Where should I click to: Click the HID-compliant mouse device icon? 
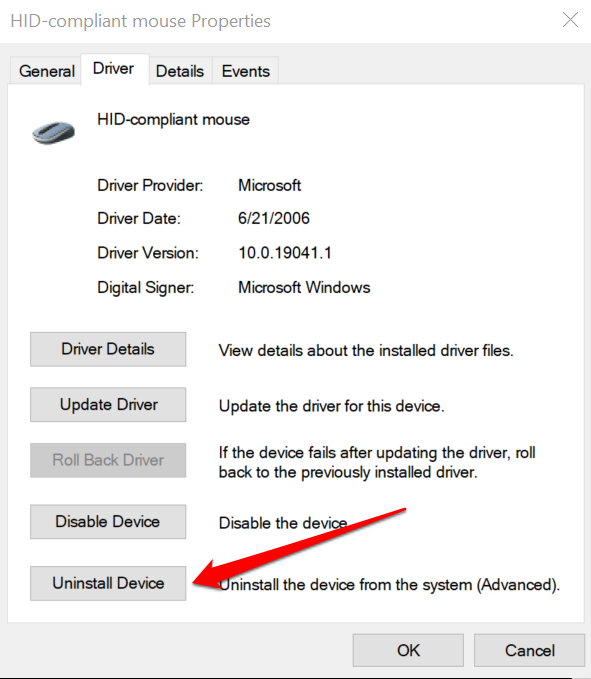click(x=54, y=133)
